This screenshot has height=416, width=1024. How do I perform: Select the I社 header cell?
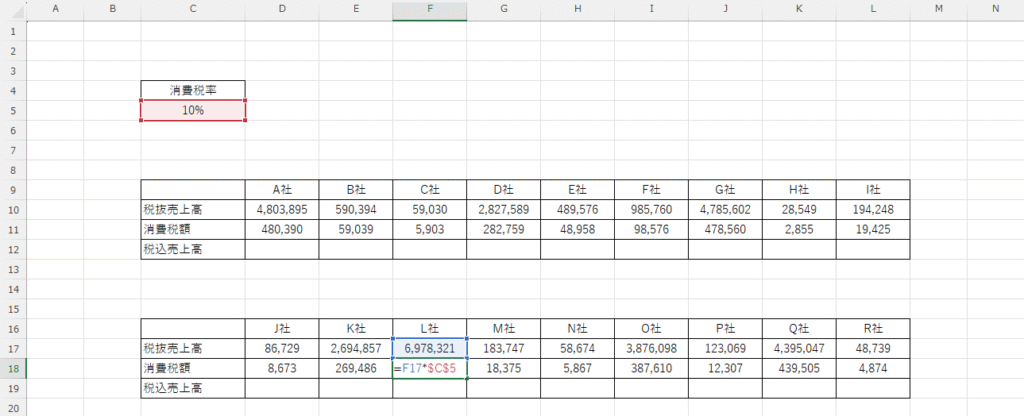coord(872,189)
